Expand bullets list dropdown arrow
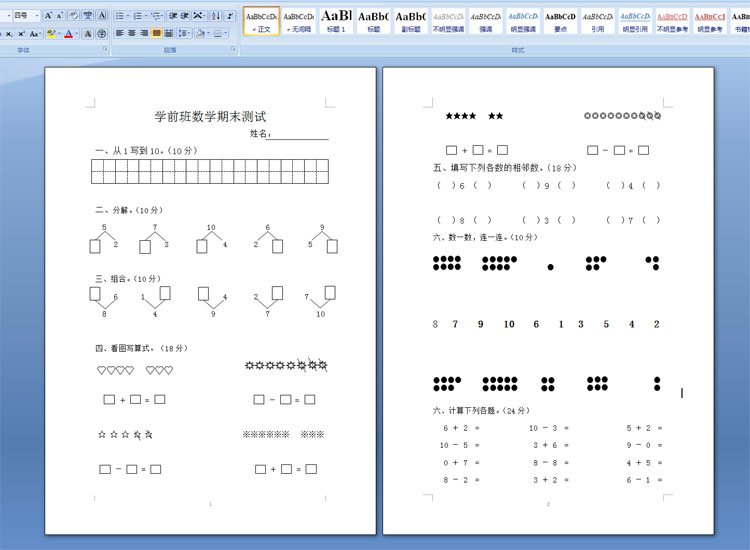Viewport: 750px width, 550px height. 128,16
